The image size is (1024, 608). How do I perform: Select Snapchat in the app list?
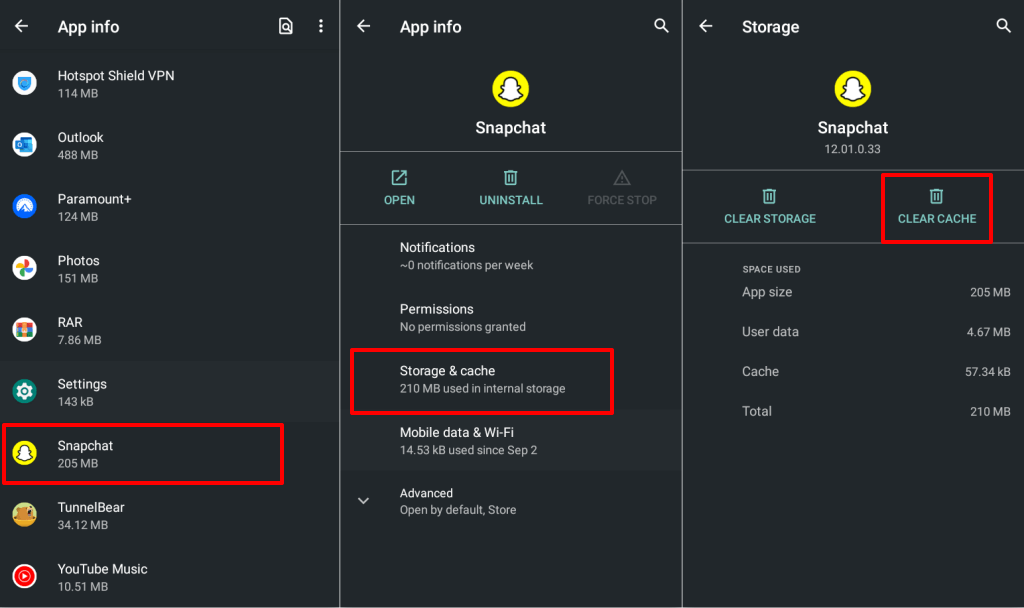142,454
